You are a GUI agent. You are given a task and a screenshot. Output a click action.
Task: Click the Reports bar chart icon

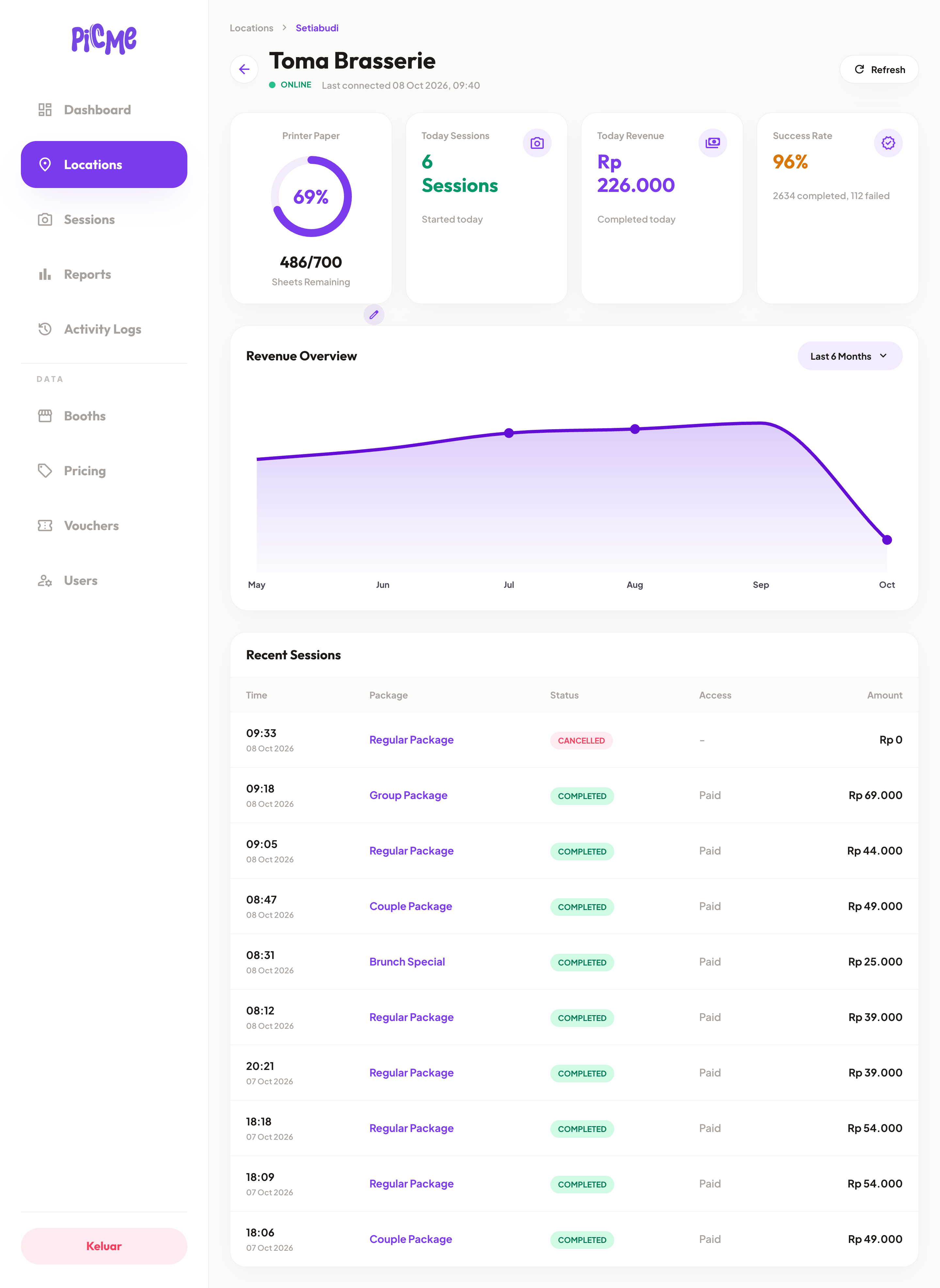tap(45, 274)
